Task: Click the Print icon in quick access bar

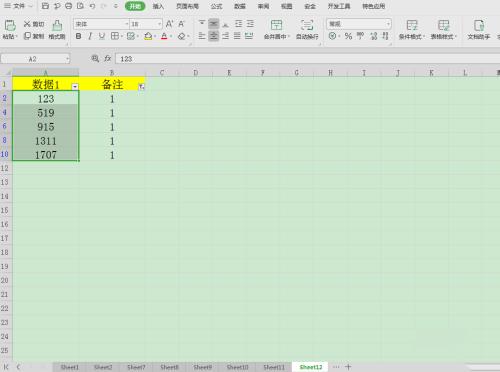Action: (x=68, y=6)
